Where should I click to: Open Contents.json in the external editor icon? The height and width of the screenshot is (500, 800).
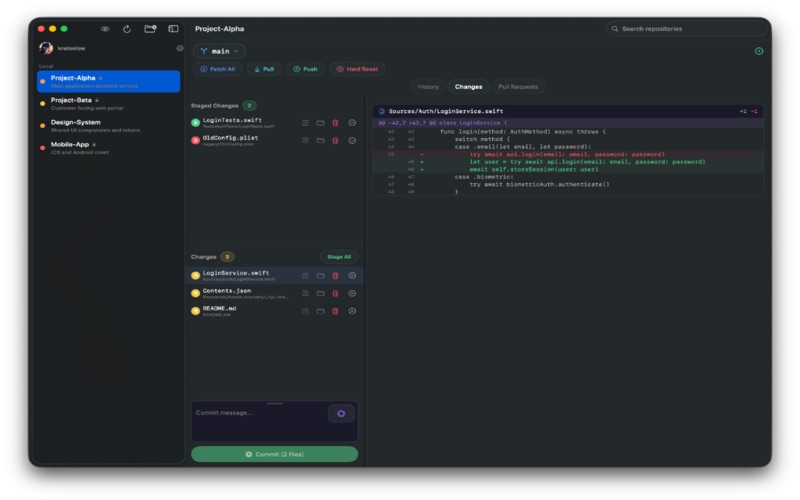tap(305, 293)
